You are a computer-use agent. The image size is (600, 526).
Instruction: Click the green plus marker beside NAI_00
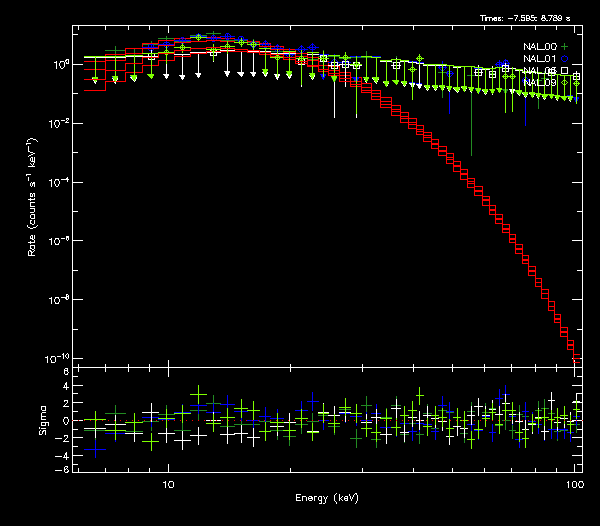[x=565, y=47]
